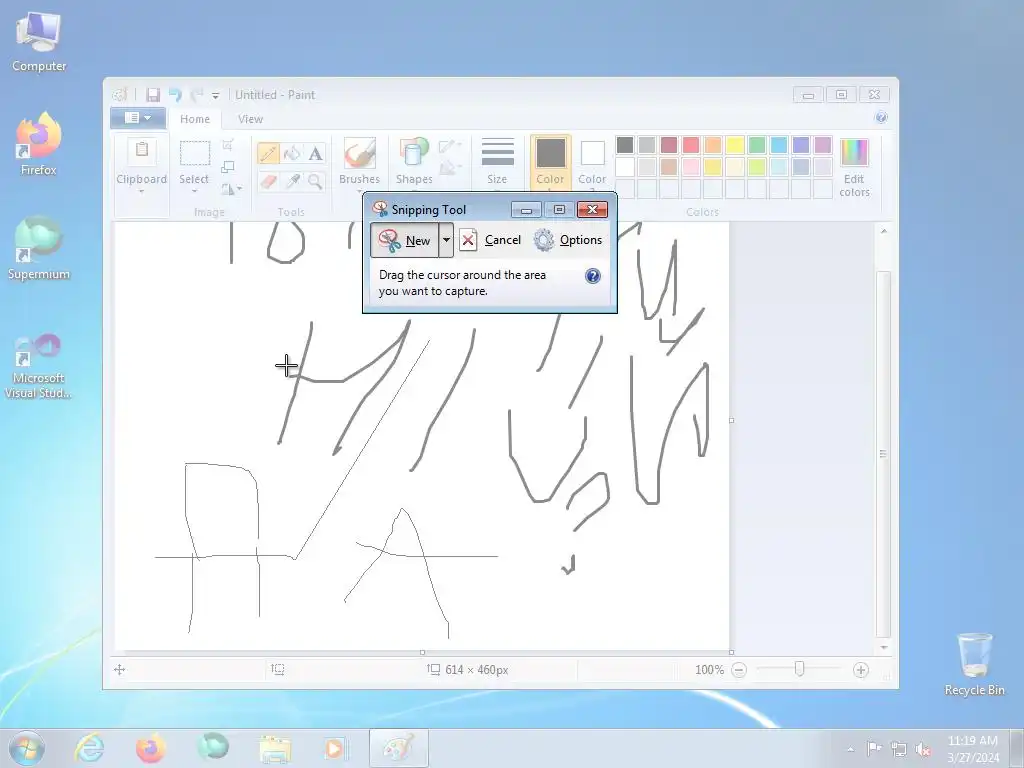Pick the green color swatch in top row

(757, 144)
